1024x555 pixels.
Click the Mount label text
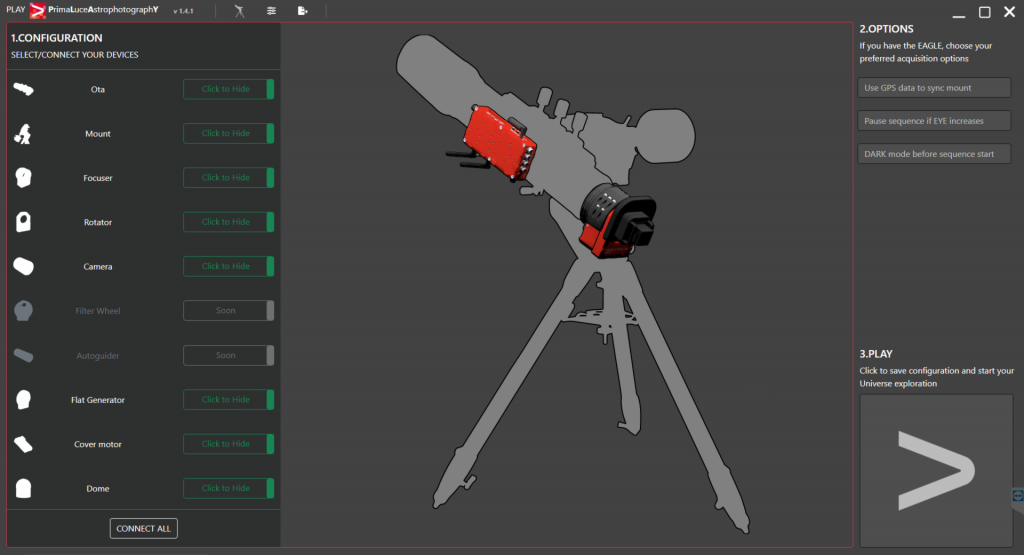(x=98, y=134)
